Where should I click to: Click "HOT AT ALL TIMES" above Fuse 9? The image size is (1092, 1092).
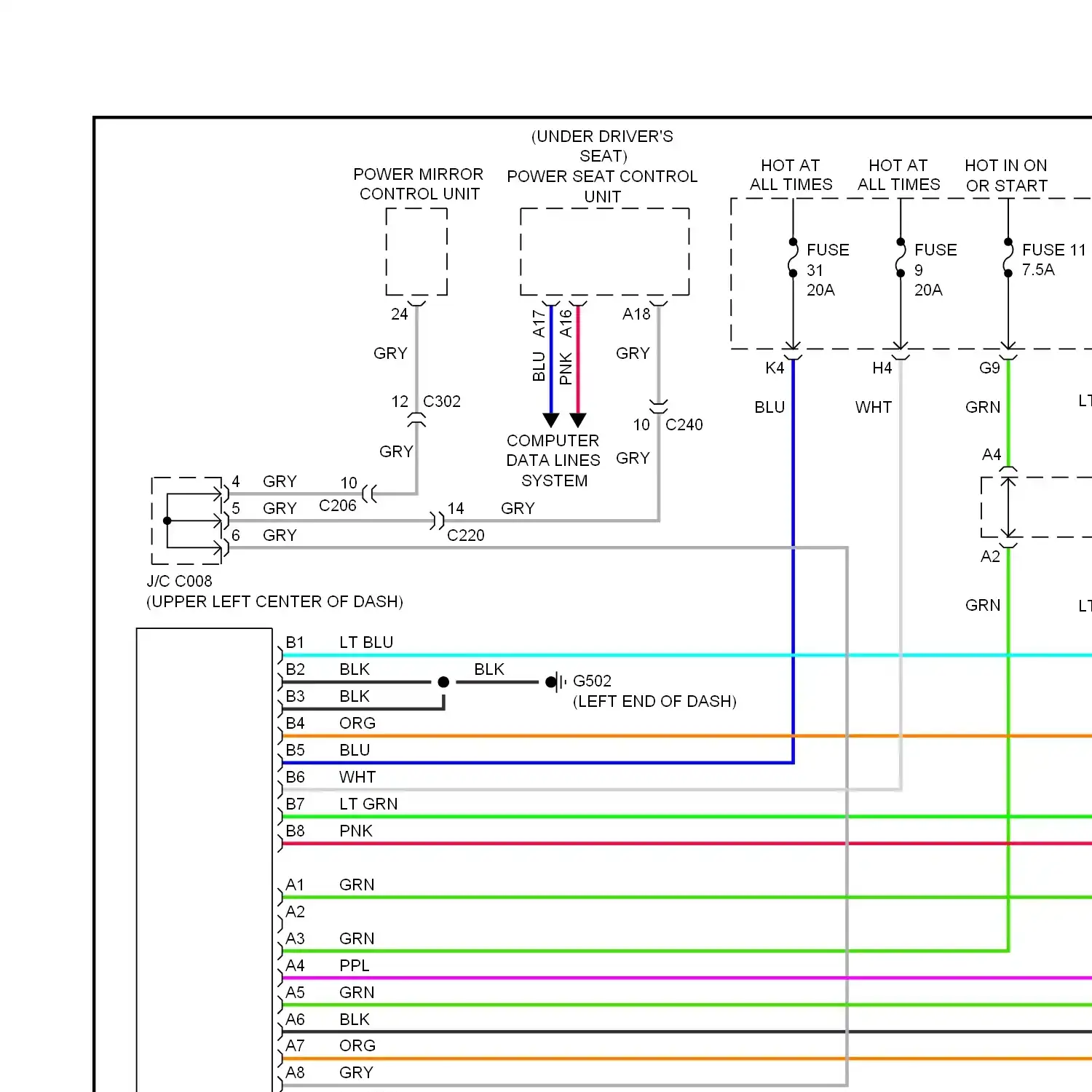[x=899, y=175]
